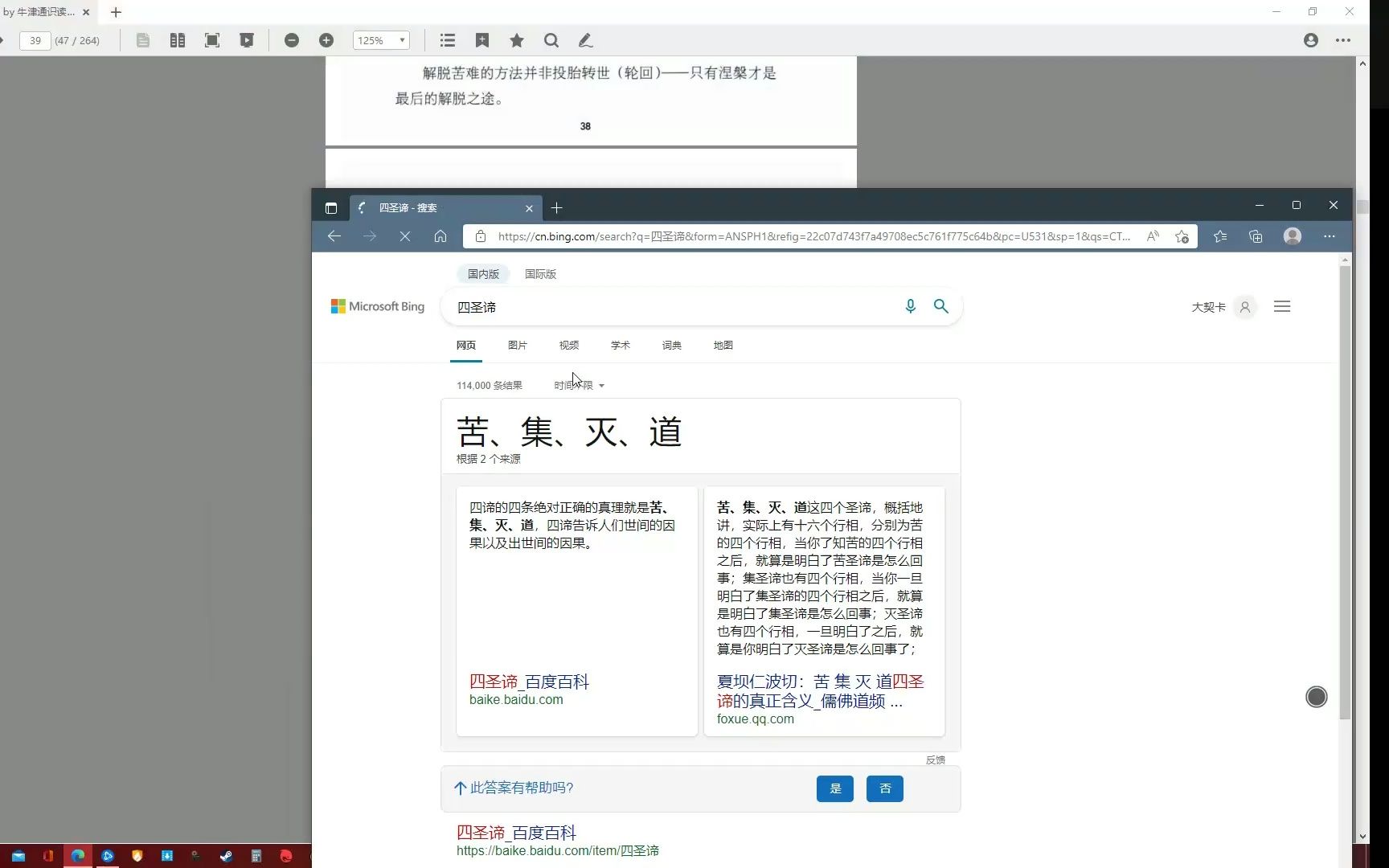
Task: Click the PDF reader vertical scrollbar
Action: tap(1362, 207)
